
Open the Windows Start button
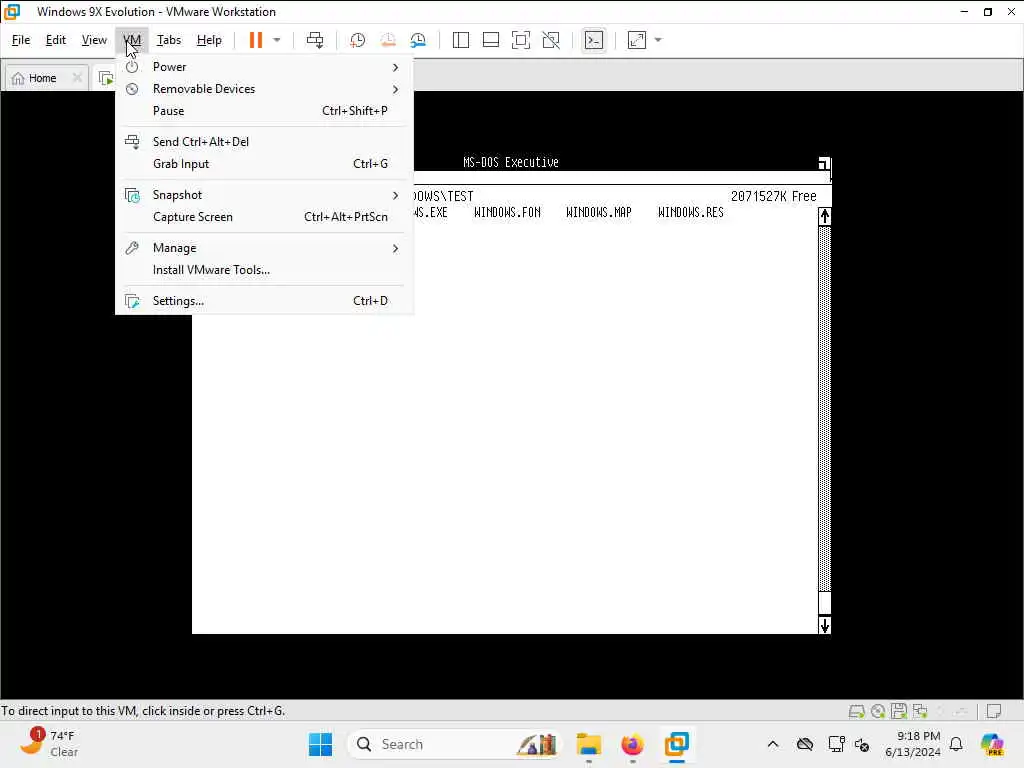[320, 744]
